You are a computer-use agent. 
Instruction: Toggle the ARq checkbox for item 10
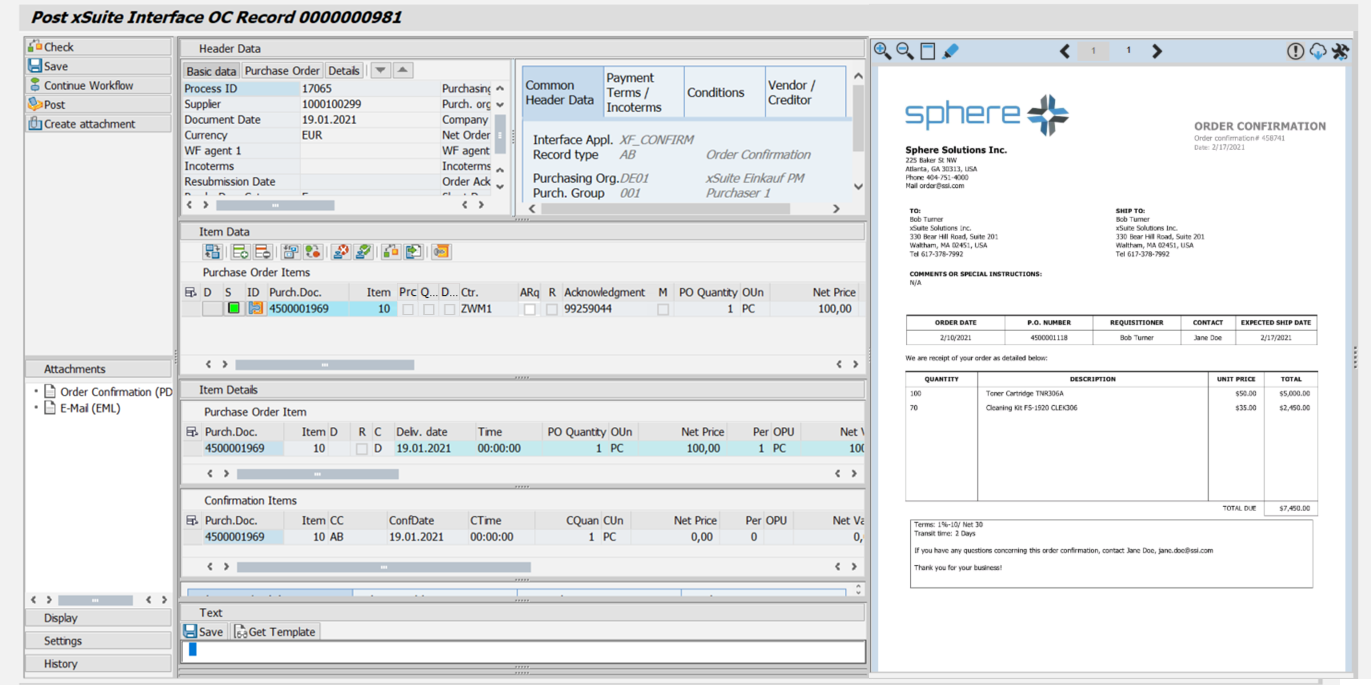point(530,310)
